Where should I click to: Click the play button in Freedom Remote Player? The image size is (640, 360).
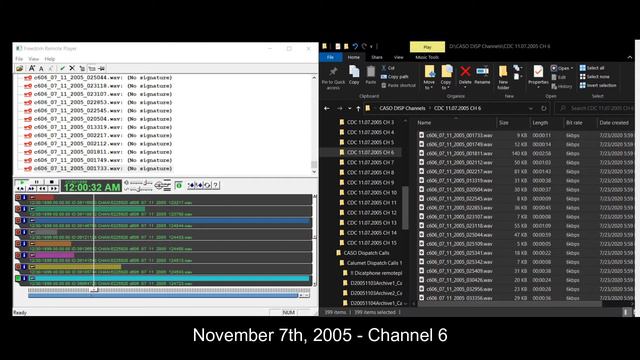[22, 182]
